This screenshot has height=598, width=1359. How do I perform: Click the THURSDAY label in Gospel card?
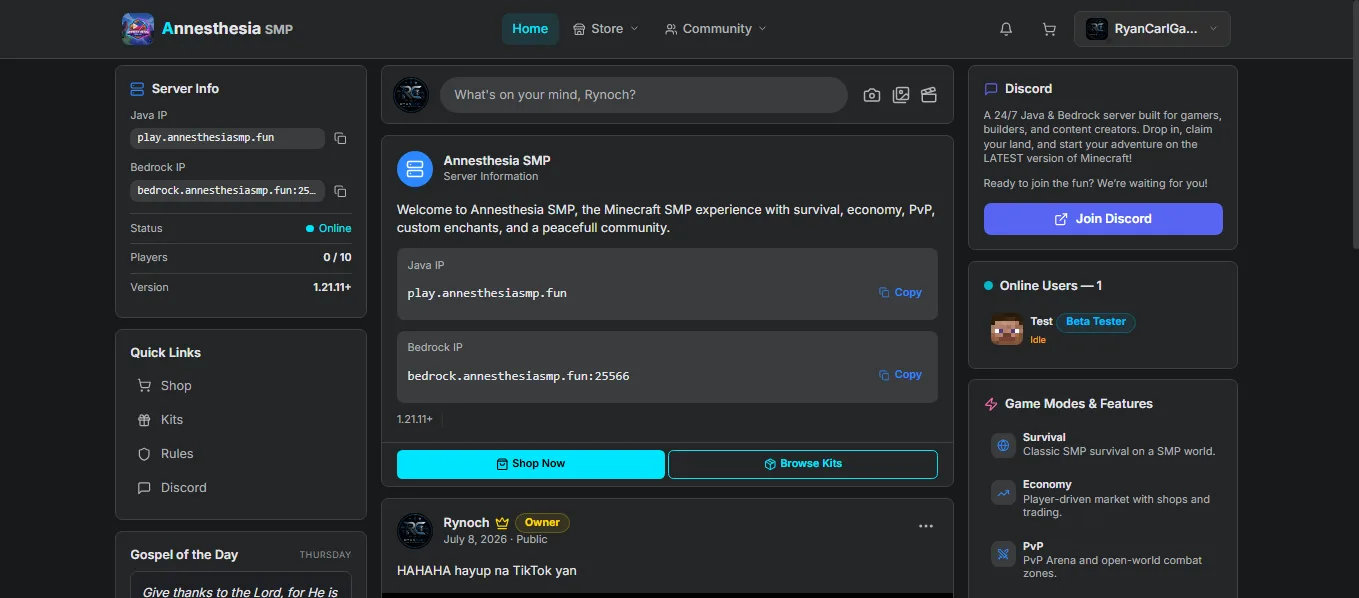(325, 555)
